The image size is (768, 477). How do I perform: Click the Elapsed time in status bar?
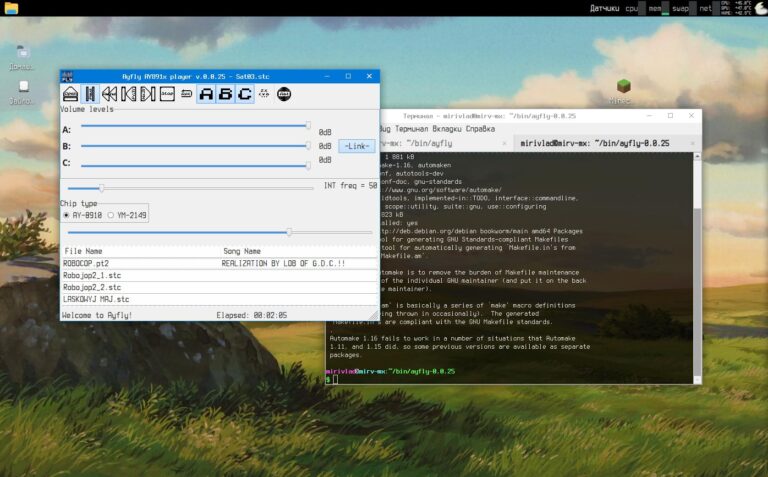click(x=252, y=315)
